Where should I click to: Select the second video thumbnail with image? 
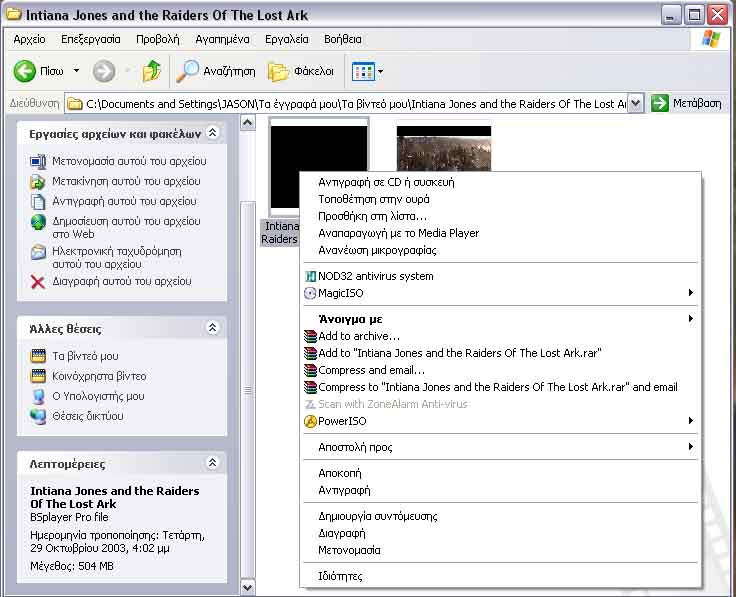point(444,148)
